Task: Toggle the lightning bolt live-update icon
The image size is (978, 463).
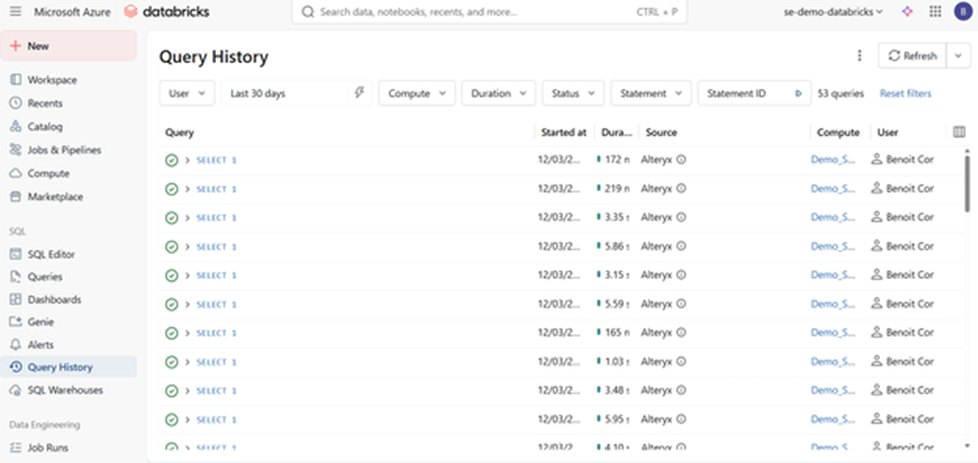Action: tap(359, 93)
